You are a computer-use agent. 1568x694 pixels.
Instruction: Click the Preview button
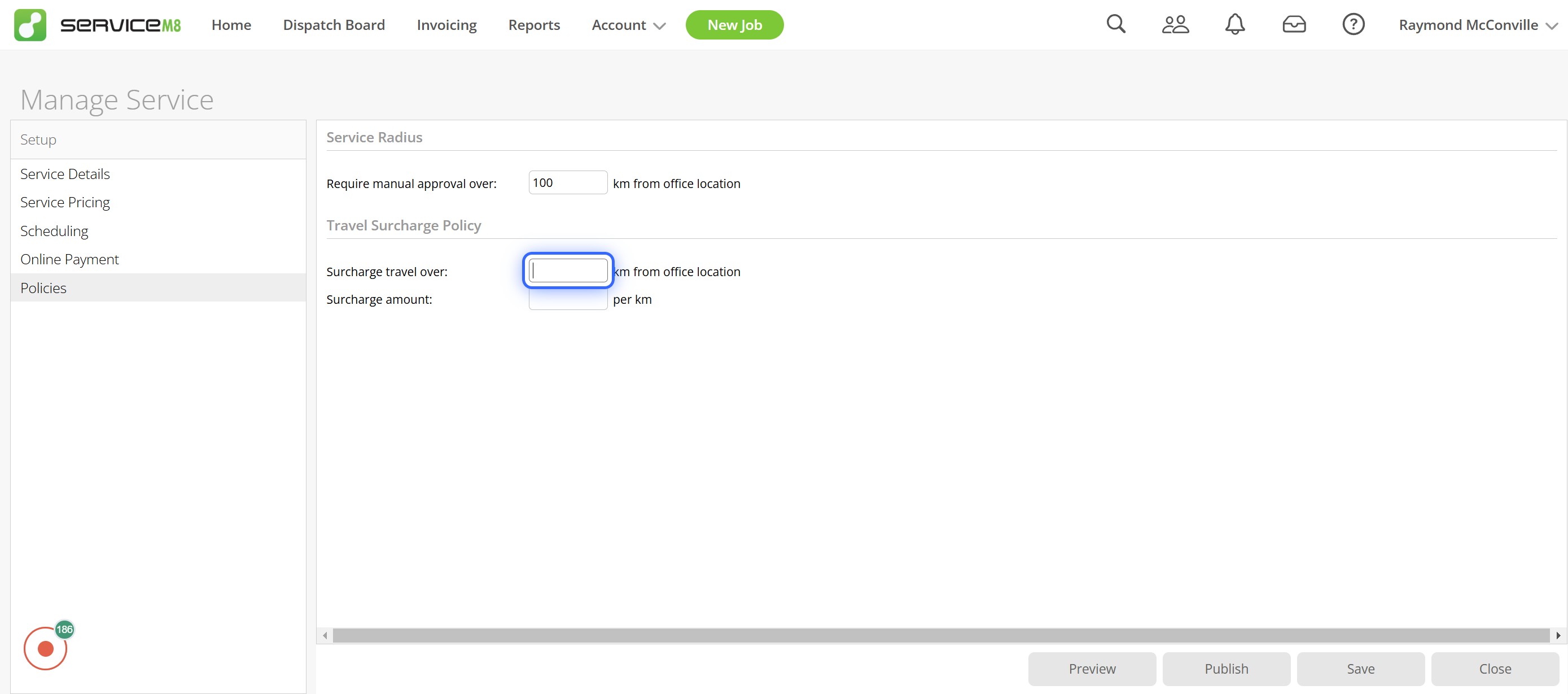click(x=1092, y=669)
